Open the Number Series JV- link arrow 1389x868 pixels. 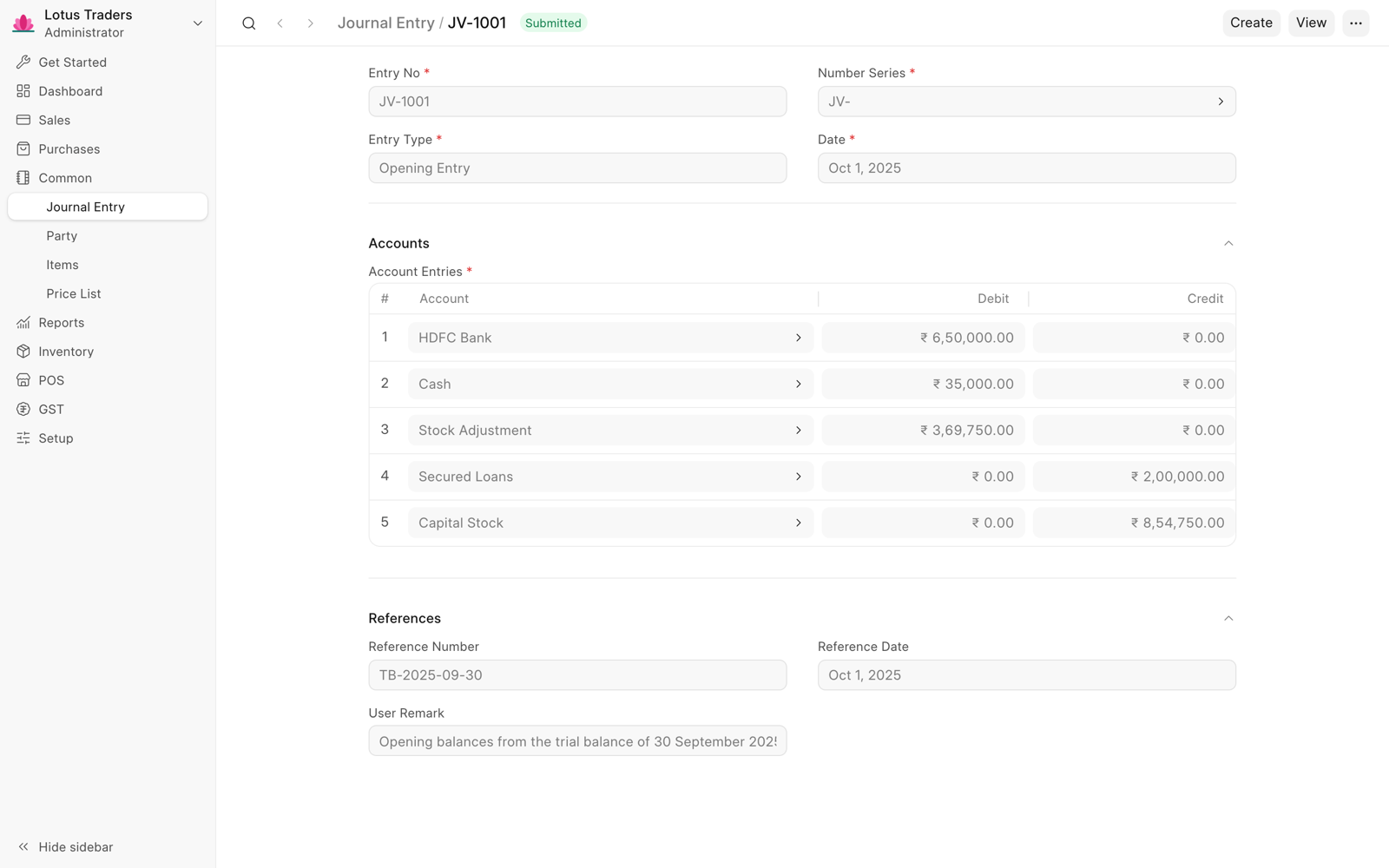(1221, 102)
